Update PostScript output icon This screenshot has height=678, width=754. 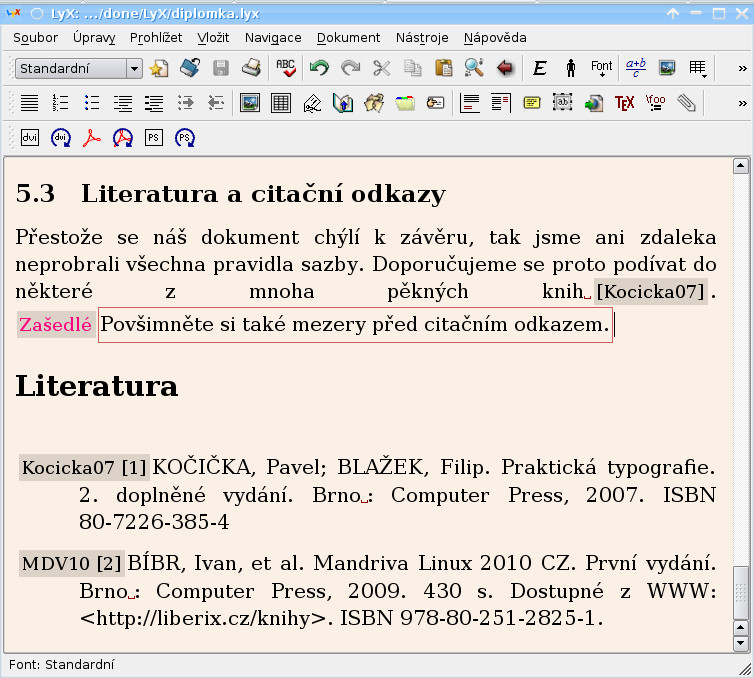(185, 138)
